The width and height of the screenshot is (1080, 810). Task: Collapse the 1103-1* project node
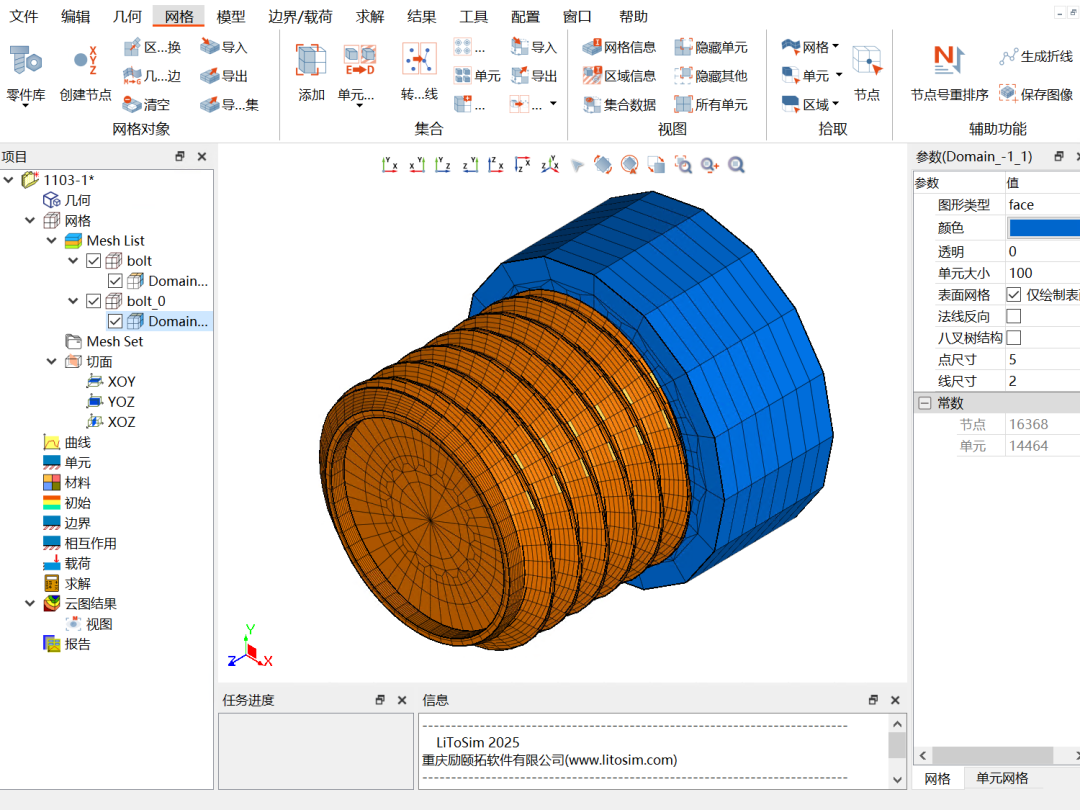click(x=9, y=180)
